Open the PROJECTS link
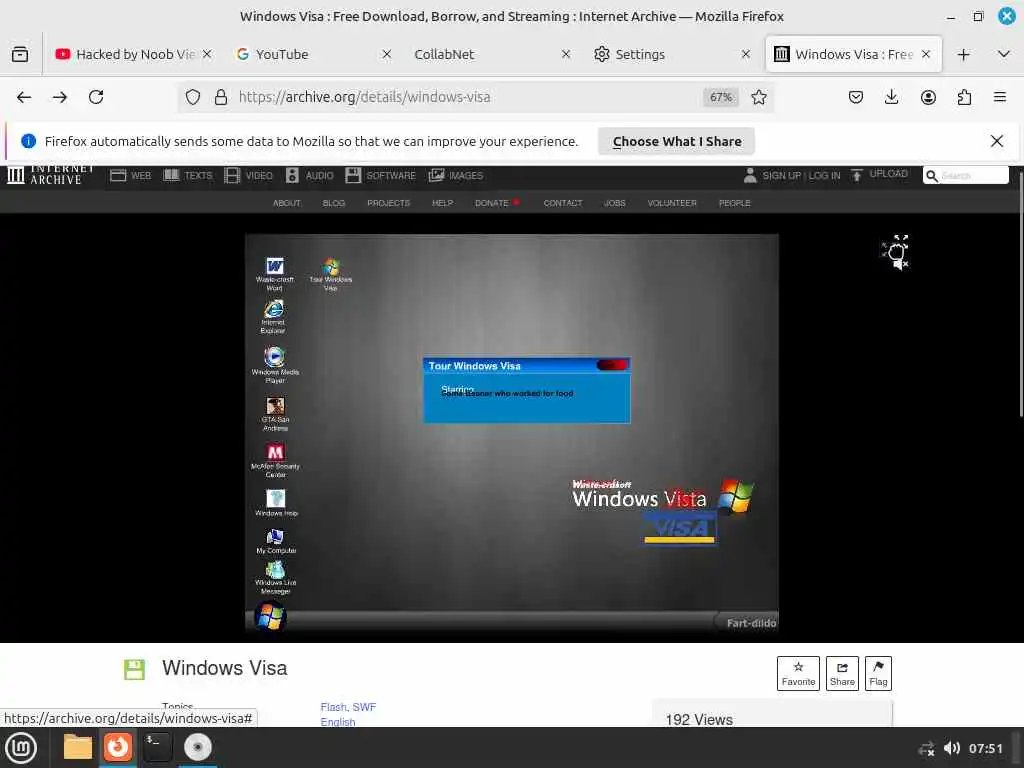1024x768 pixels. pyautogui.click(x=389, y=203)
